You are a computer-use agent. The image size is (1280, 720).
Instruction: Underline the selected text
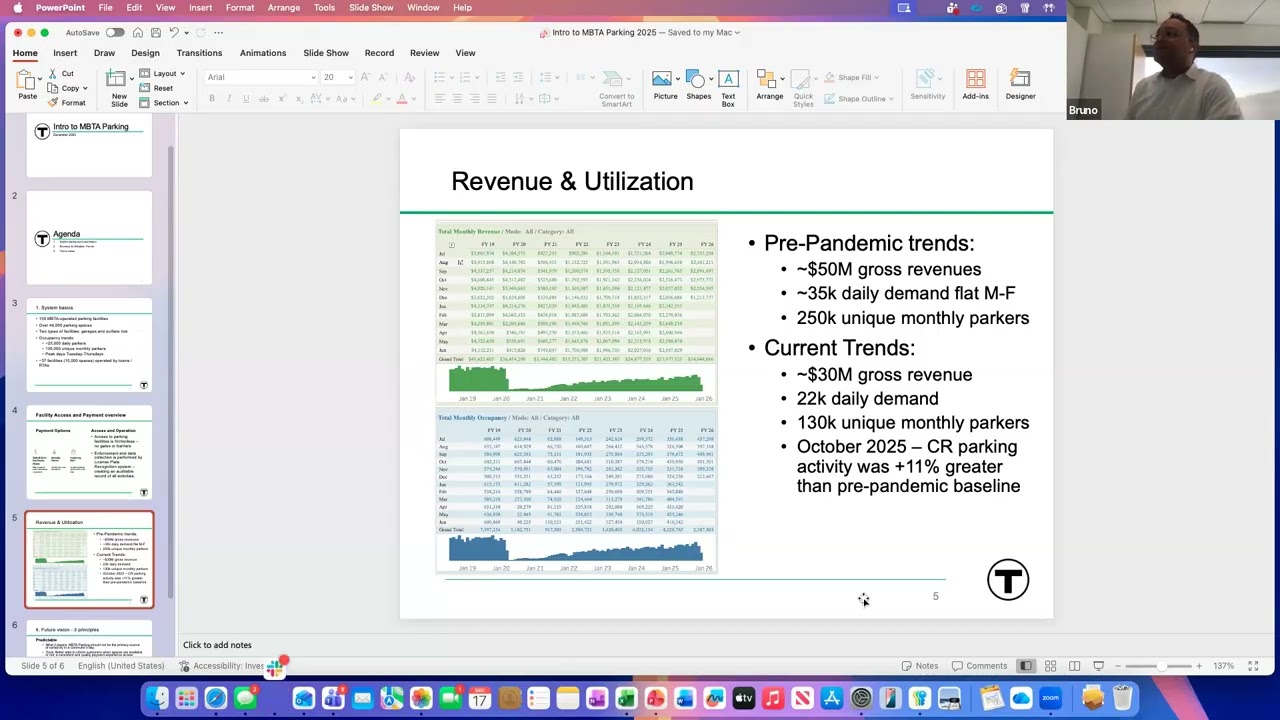[246, 98]
